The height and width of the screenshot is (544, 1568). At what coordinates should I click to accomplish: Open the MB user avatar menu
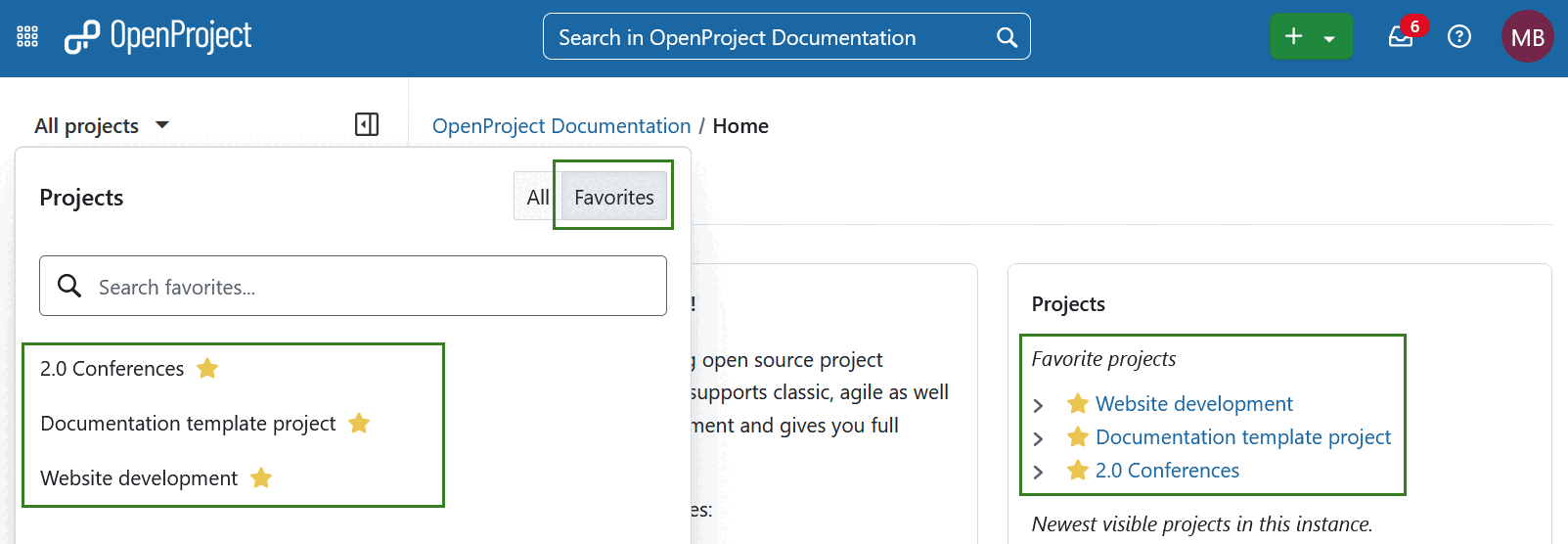coord(1526,37)
